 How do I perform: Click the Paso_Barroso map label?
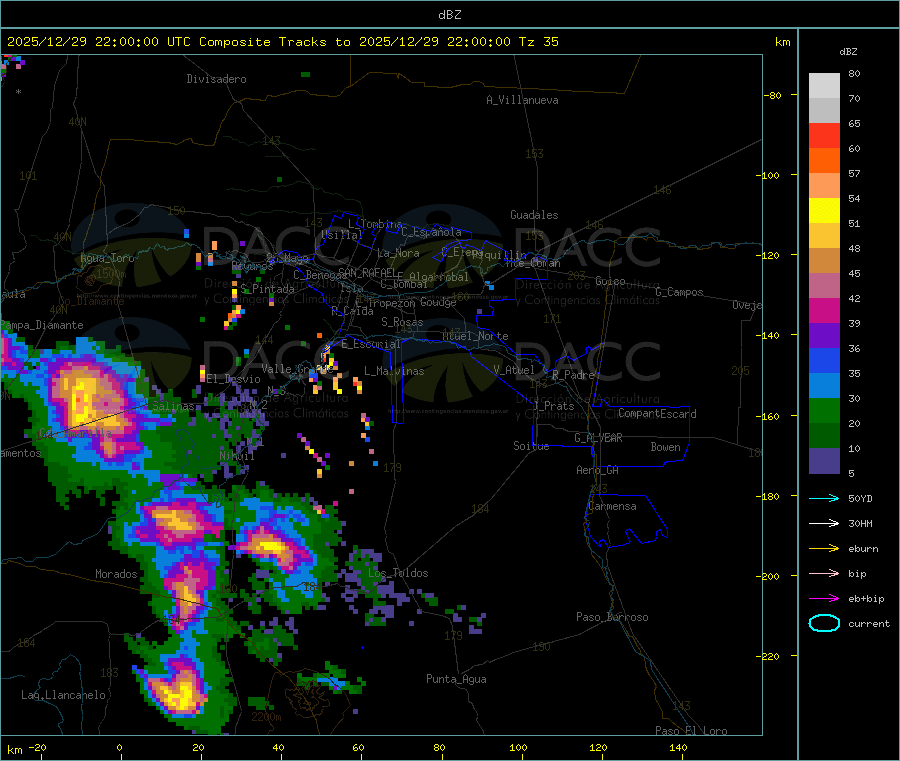[x=612, y=617]
